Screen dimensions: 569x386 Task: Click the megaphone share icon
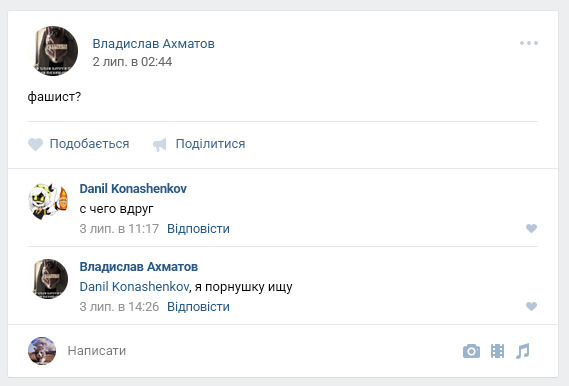pyautogui.click(x=160, y=144)
